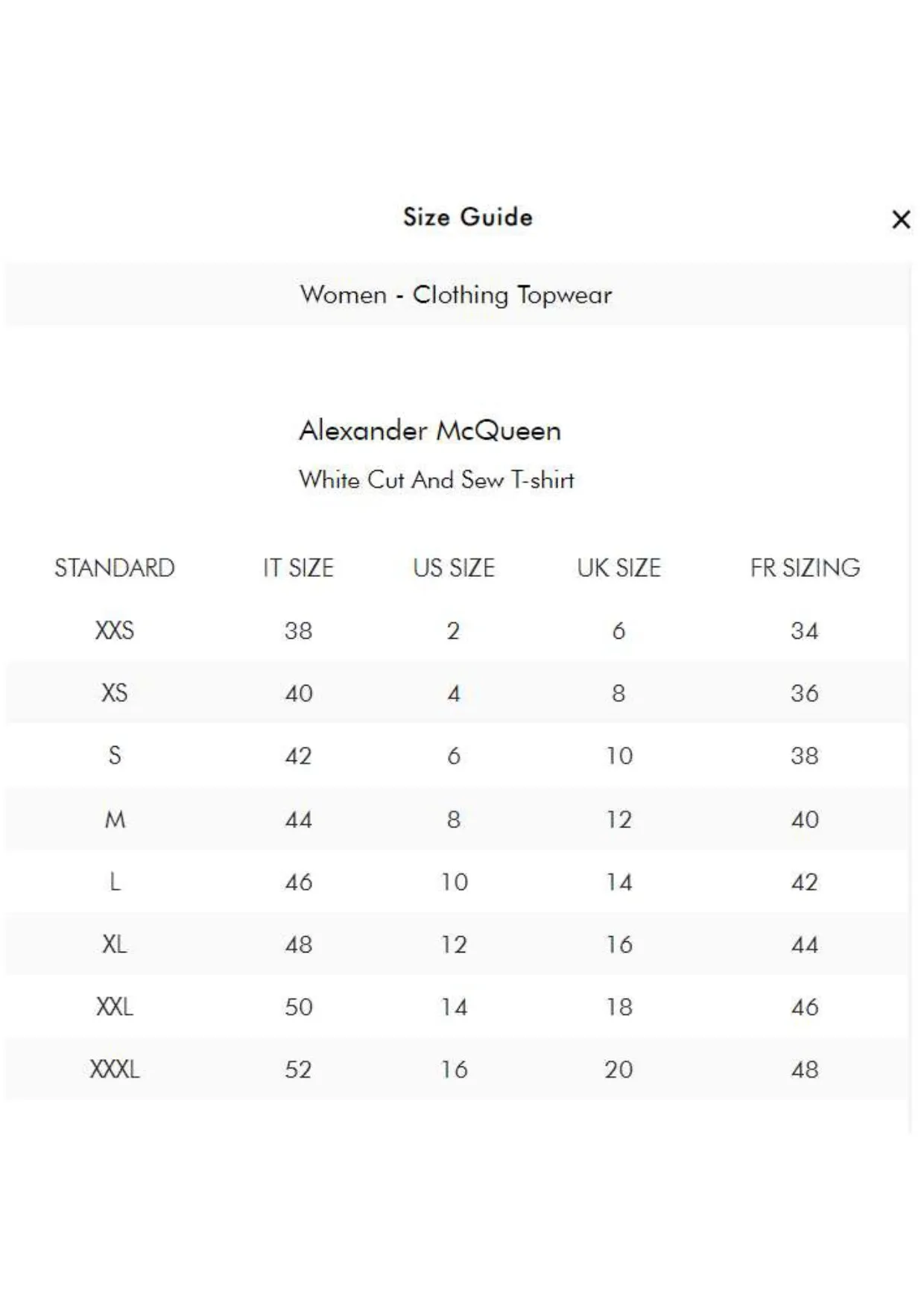This screenshot has height=1308, width=924.
Task: Click the UK SIZE column header
Action: (x=618, y=568)
